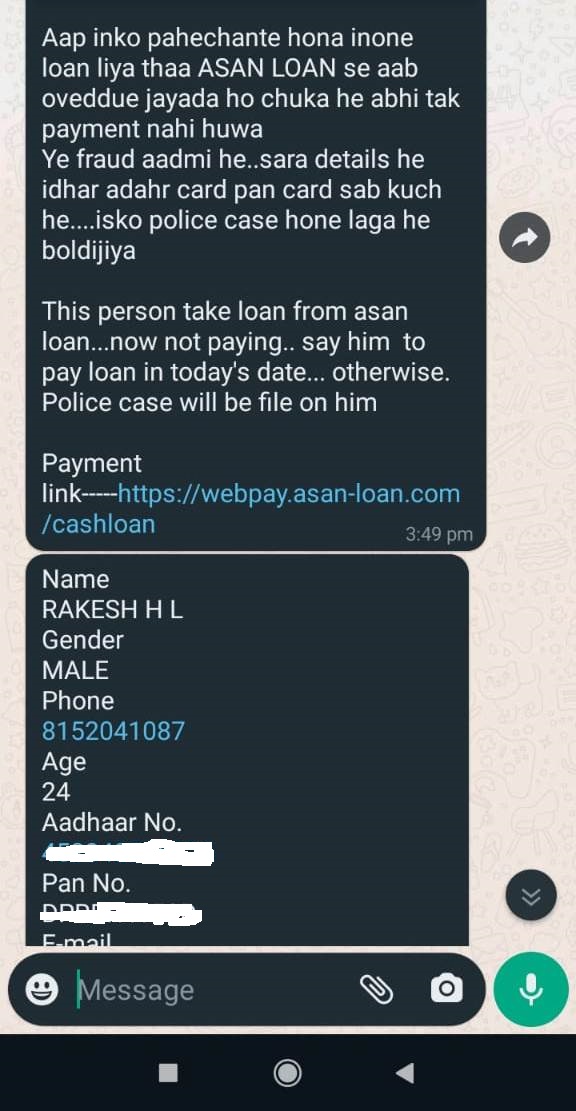The width and height of the screenshot is (576, 1111).
Task: Tap the redacted Pan No. value
Action: click(121, 914)
